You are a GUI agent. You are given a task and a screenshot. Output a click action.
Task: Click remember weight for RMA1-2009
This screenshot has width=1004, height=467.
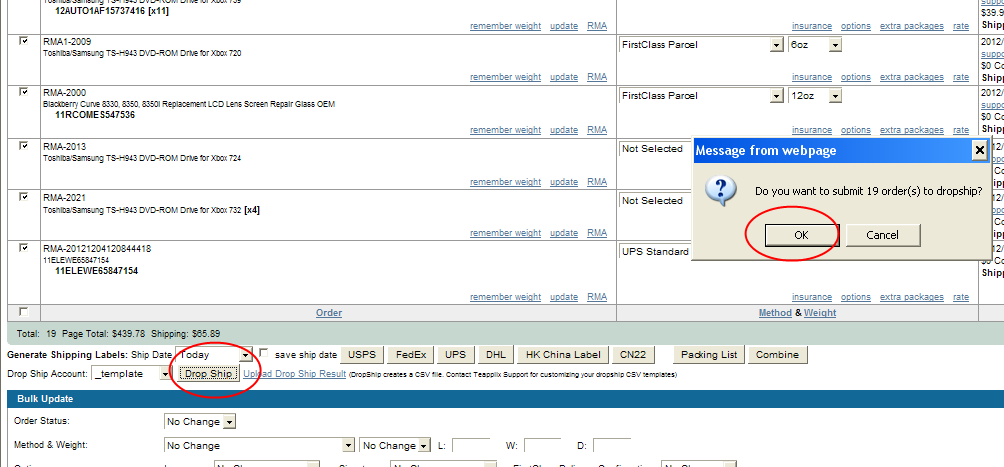[505, 77]
